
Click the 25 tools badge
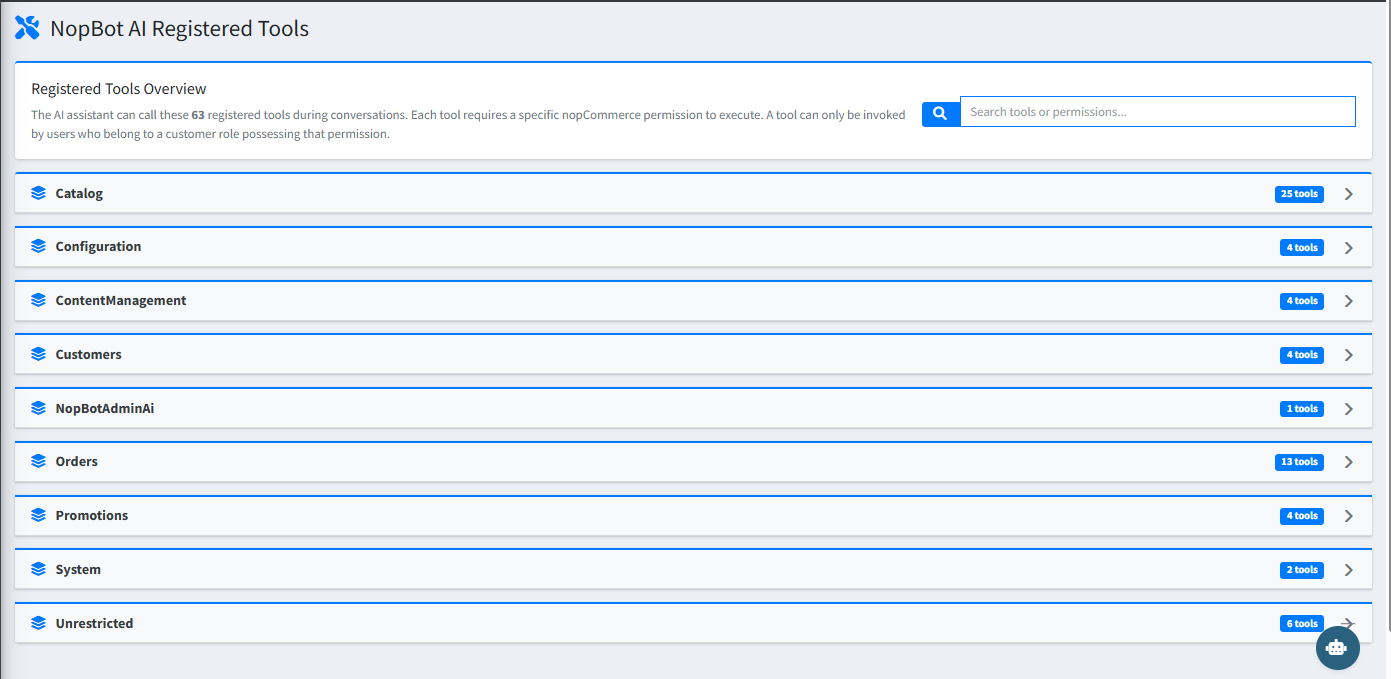pos(1299,194)
